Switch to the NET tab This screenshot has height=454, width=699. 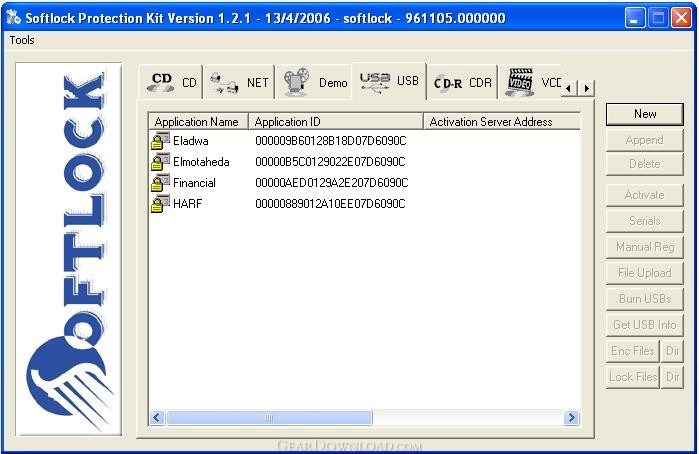239,82
